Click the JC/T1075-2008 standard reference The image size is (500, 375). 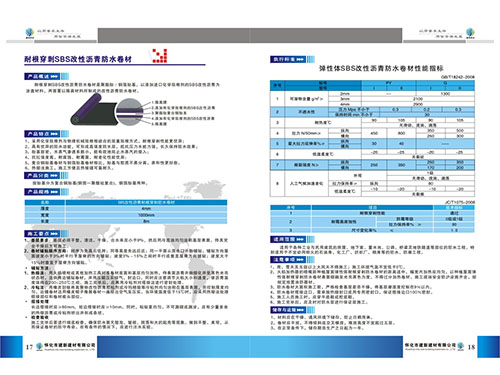click(x=460, y=202)
